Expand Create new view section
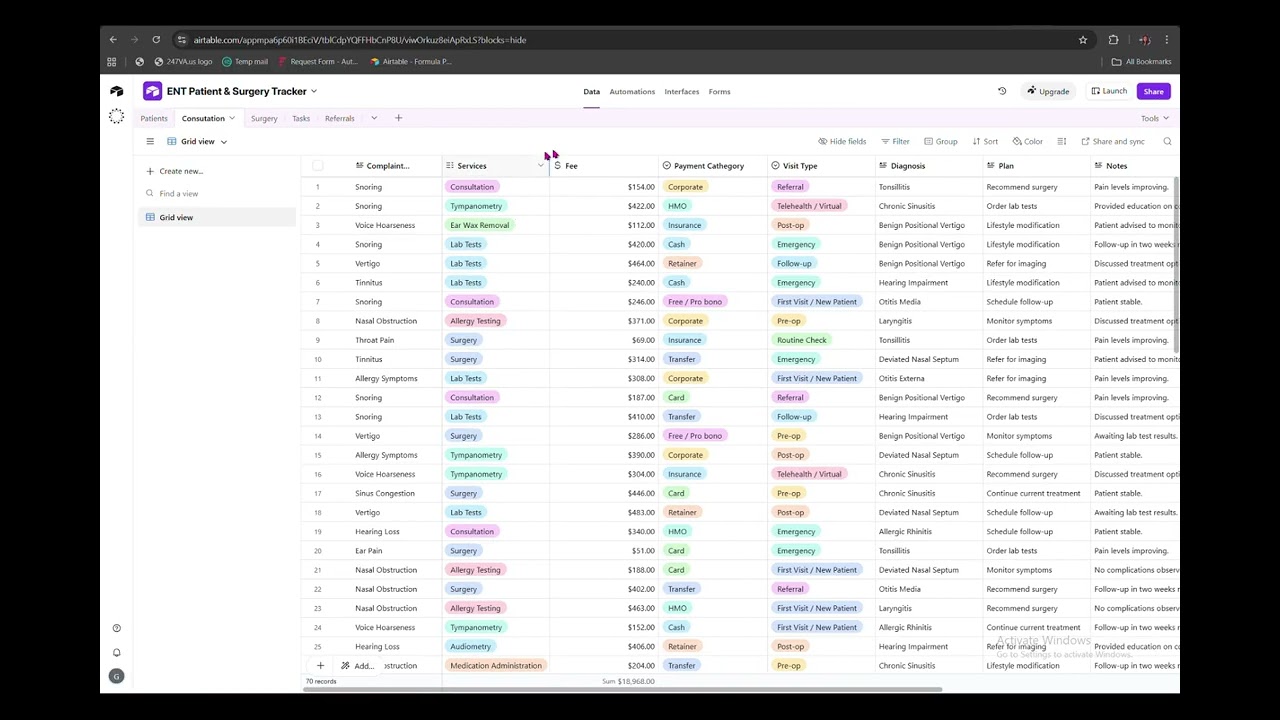Image resolution: width=1280 pixels, height=720 pixels. click(175, 171)
